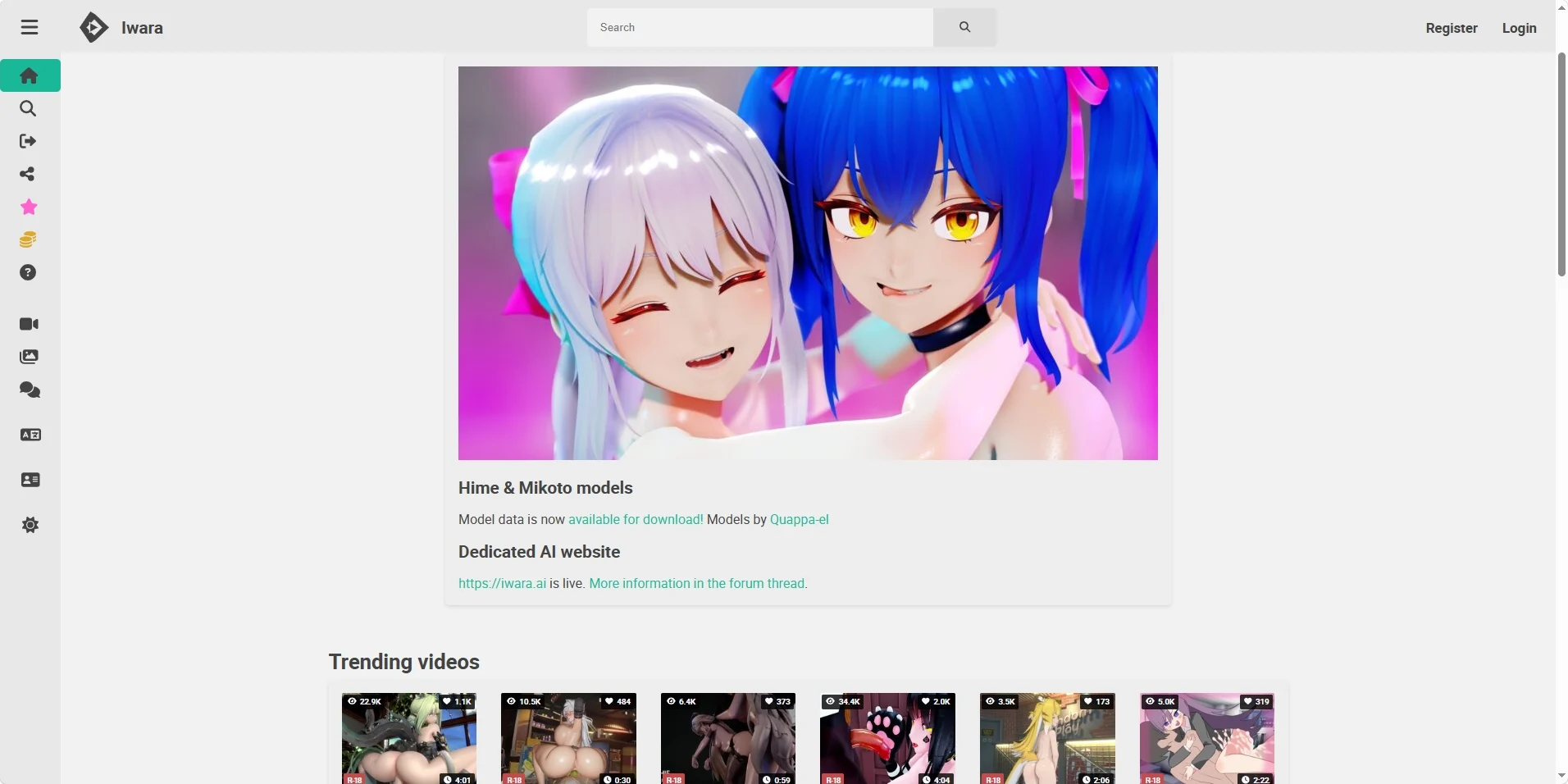Open the "available for download!" link
The image size is (1568, 784).
click(x=636, y=519)
